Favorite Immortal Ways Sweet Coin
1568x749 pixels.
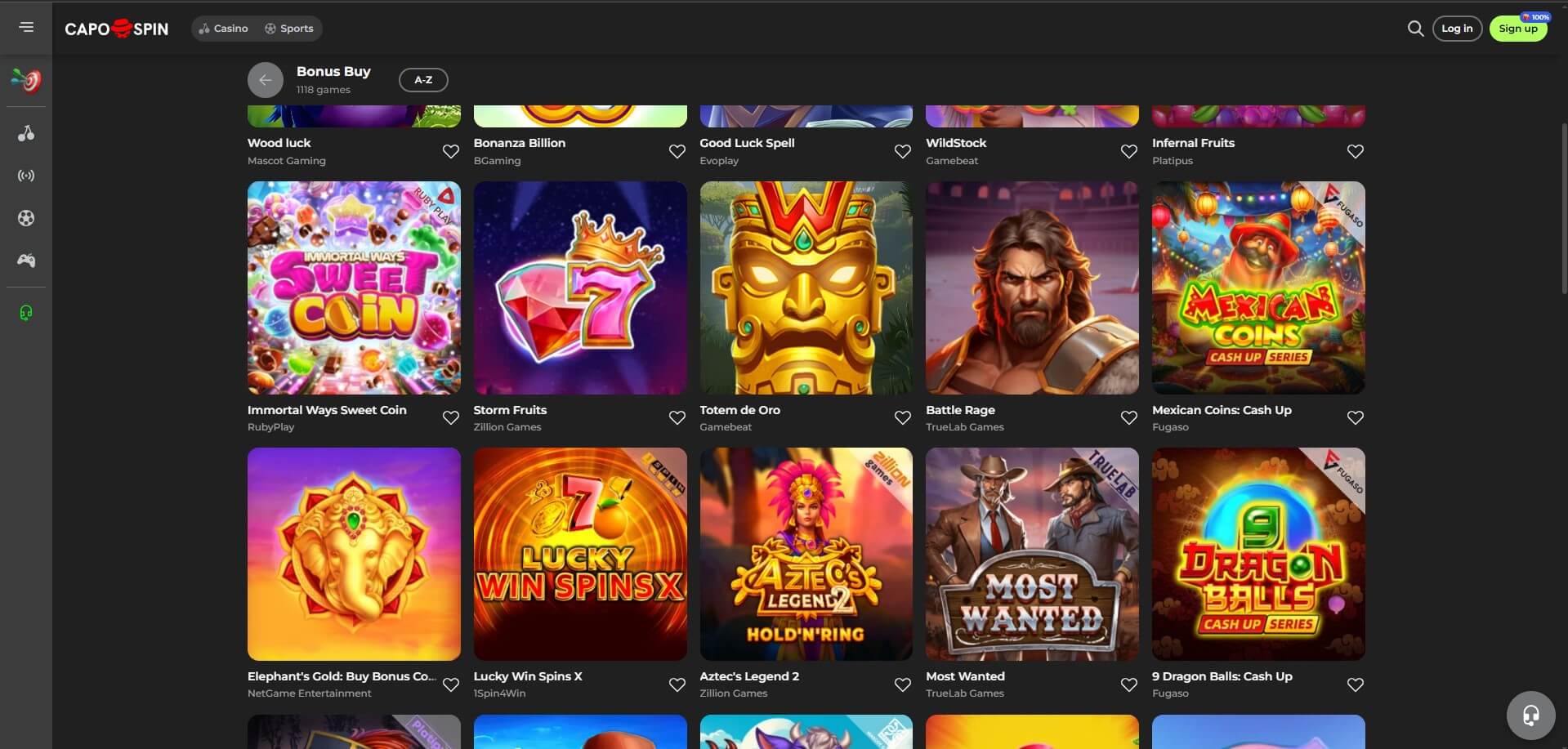pos(451,417)
